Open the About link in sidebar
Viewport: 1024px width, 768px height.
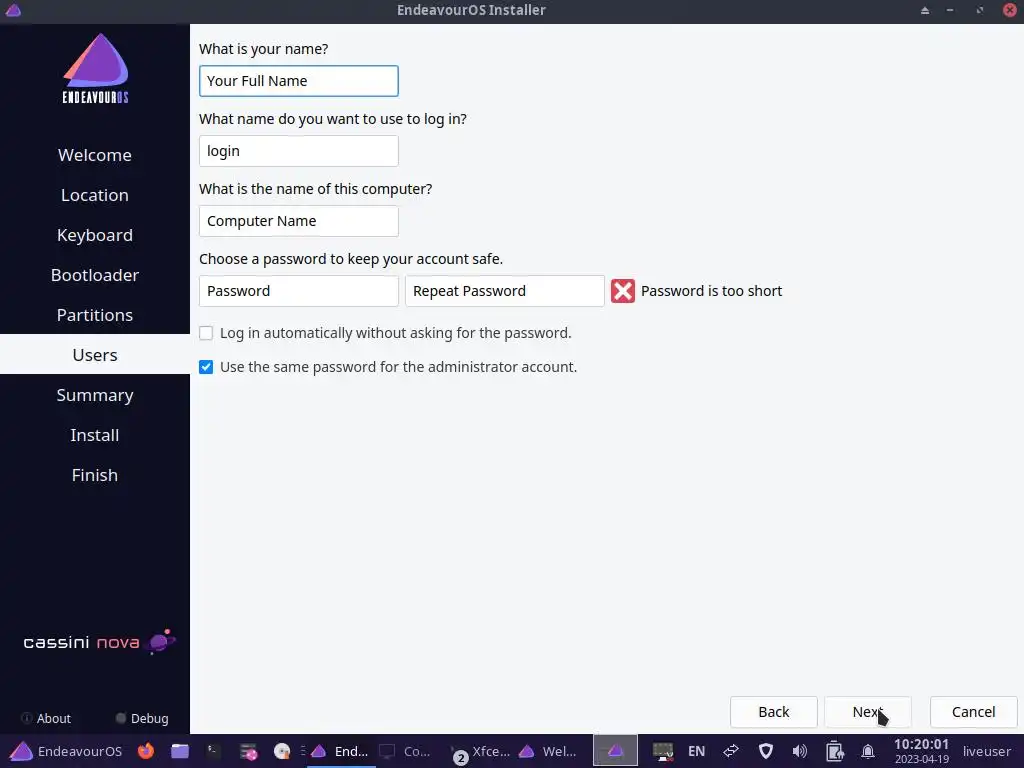tap(46, 718)
